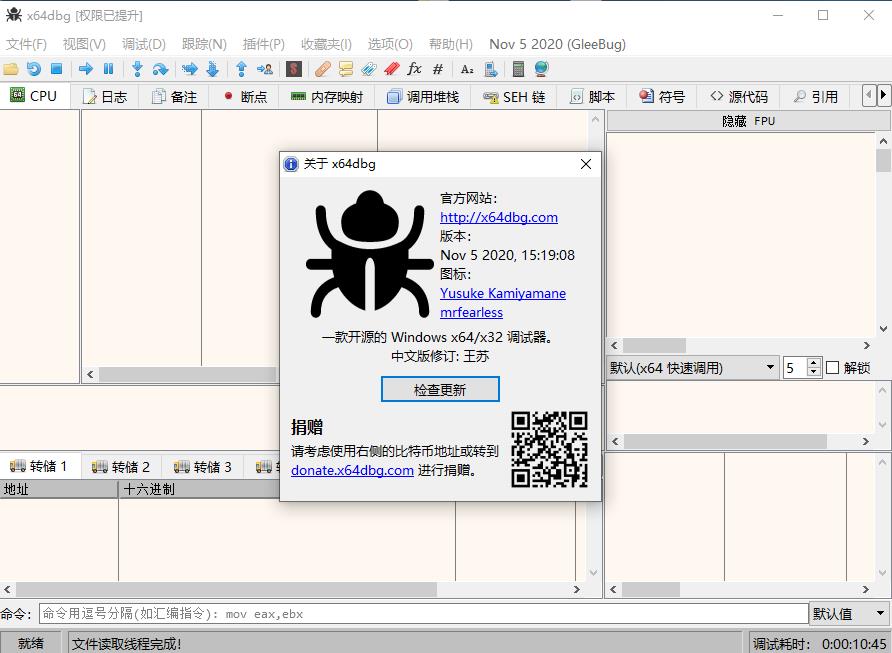Screen dimensions: 892x653
Task: Open the Variables hash icon
Action: pyautogui.click(x=437, y=69)
